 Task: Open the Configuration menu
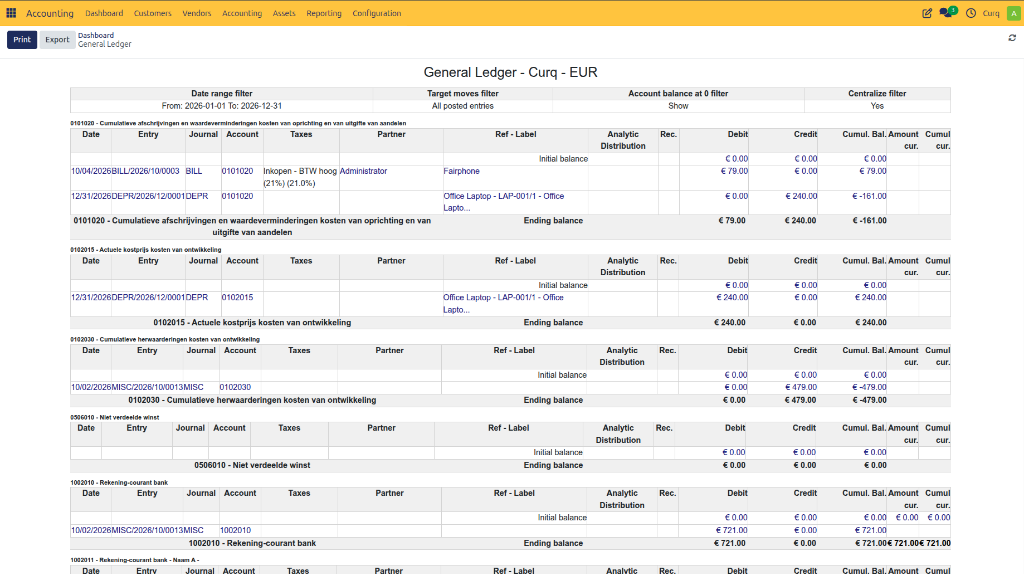[x=377, y=13]
